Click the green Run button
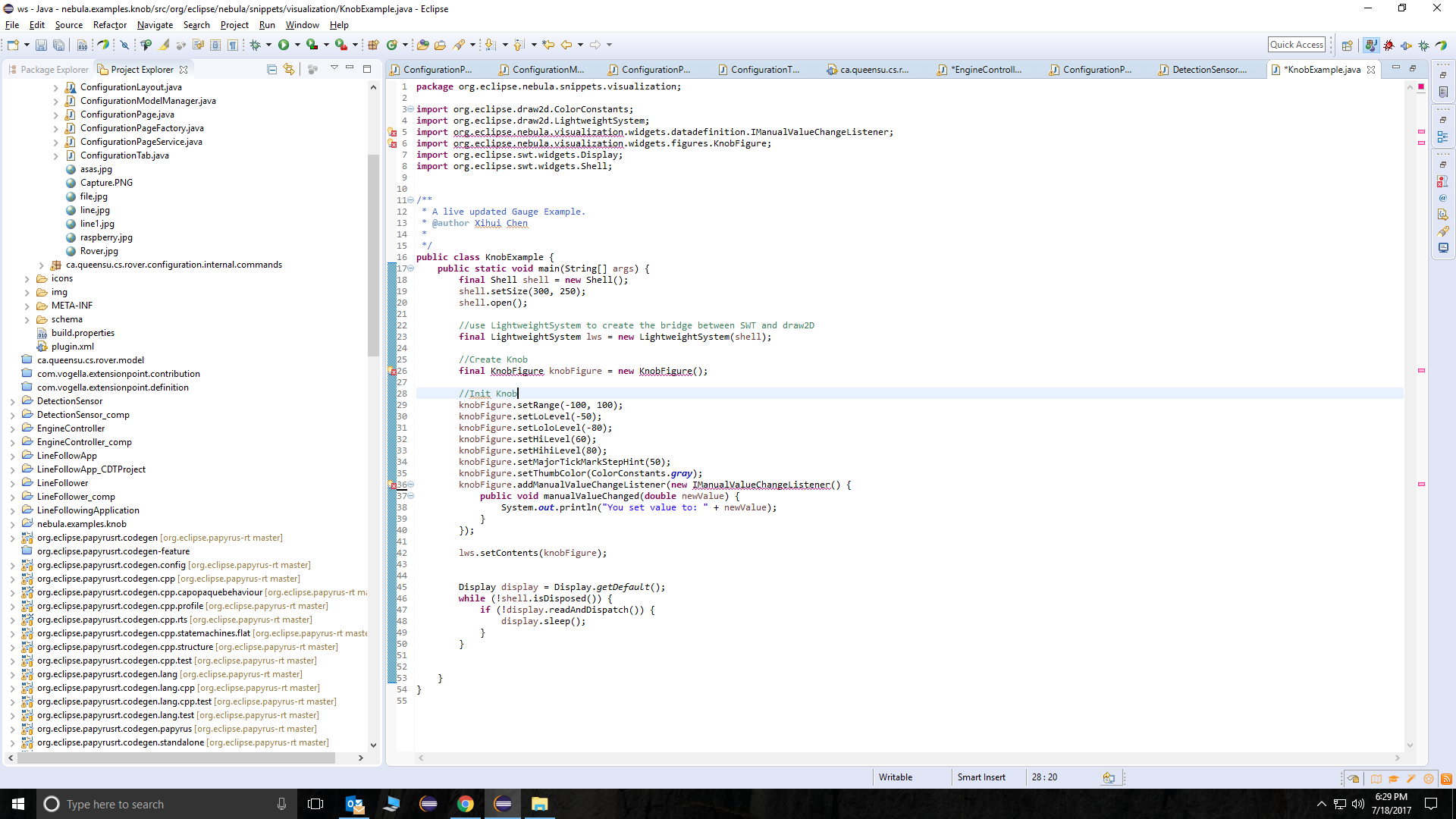The height and width of the screenshot is (819, 1456). pyautogui.click(x=284, y=45)
